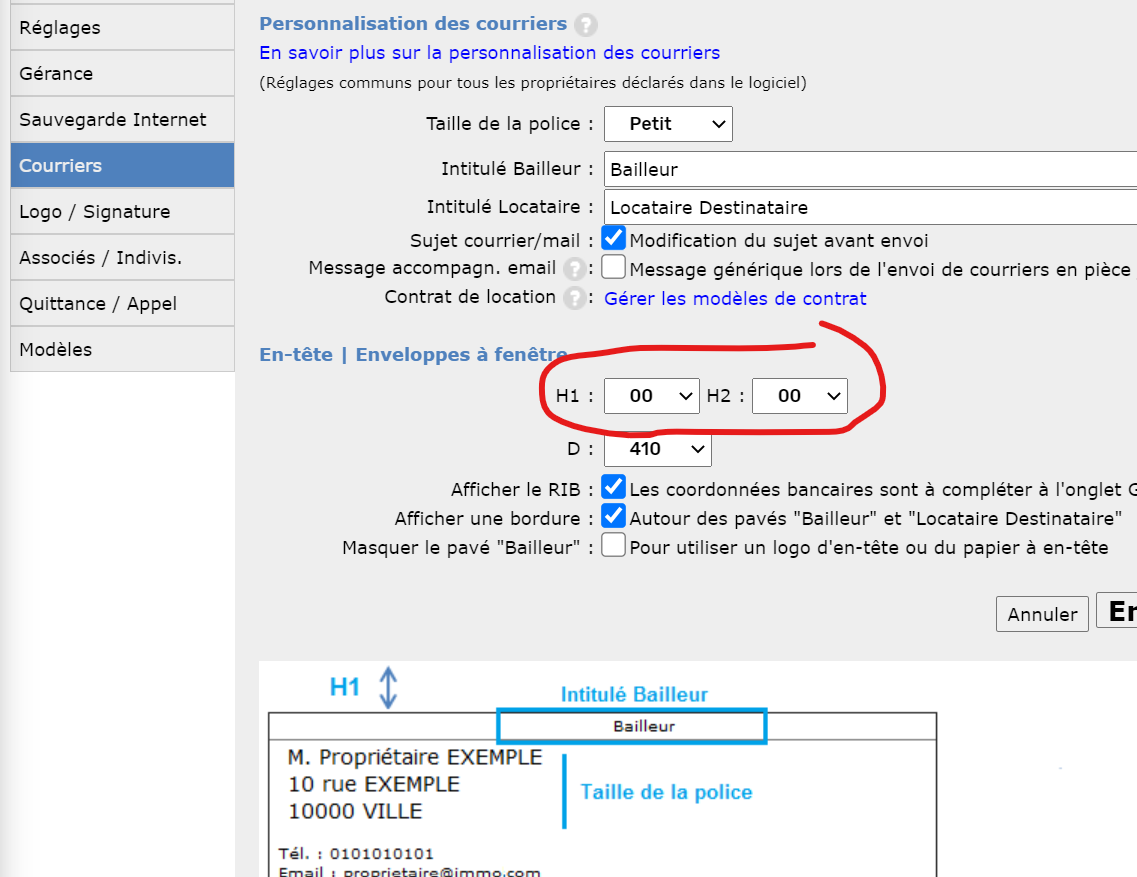The image size is (1137, 877).
Task: Click M. Propriétaire EXEMPLE preview text
Action: click(x=415, y=757)
